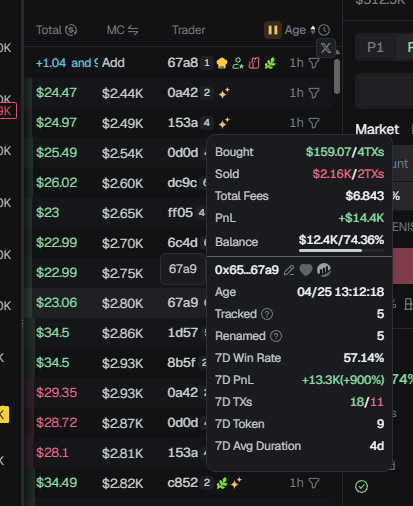
Task: Click 2 count badge beside 0a42
Action: 207,93
